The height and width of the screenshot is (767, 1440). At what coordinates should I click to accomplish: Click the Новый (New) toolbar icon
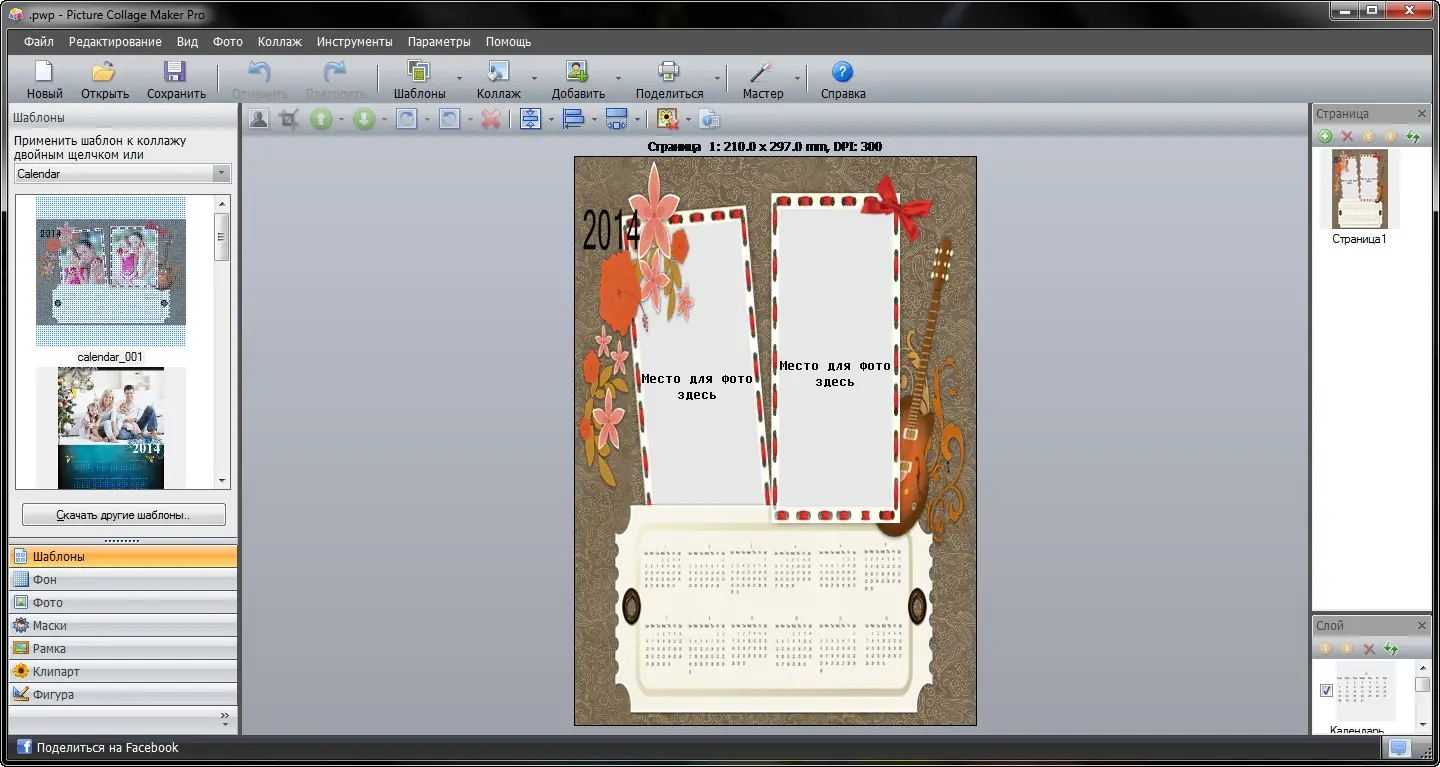[44, 72]
